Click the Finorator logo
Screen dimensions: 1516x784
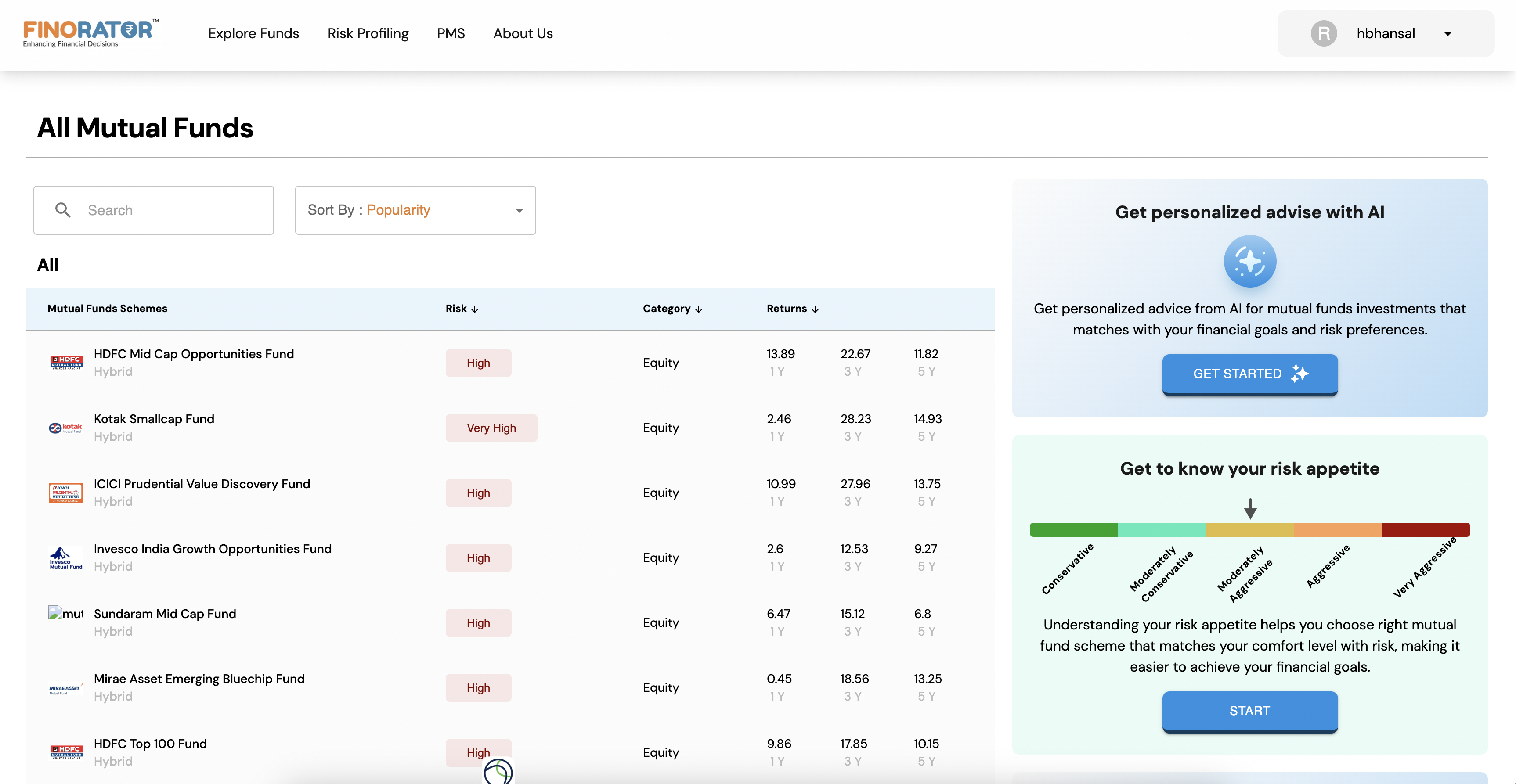coord(90,33)
